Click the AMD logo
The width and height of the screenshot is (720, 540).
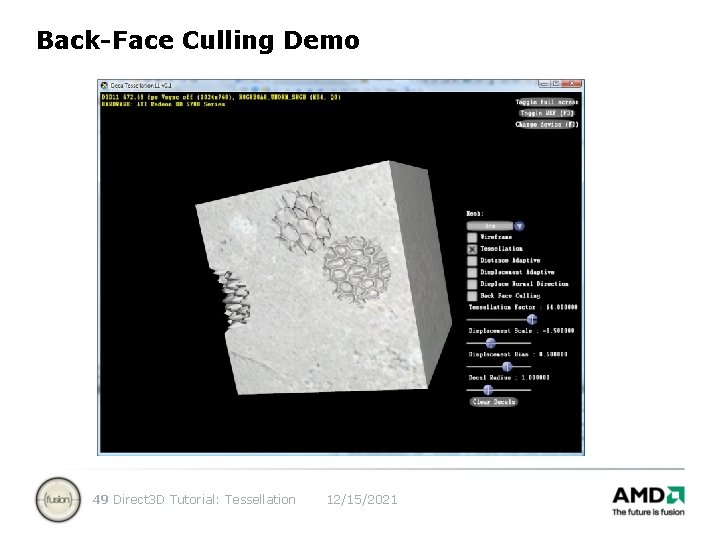[648, 501]
